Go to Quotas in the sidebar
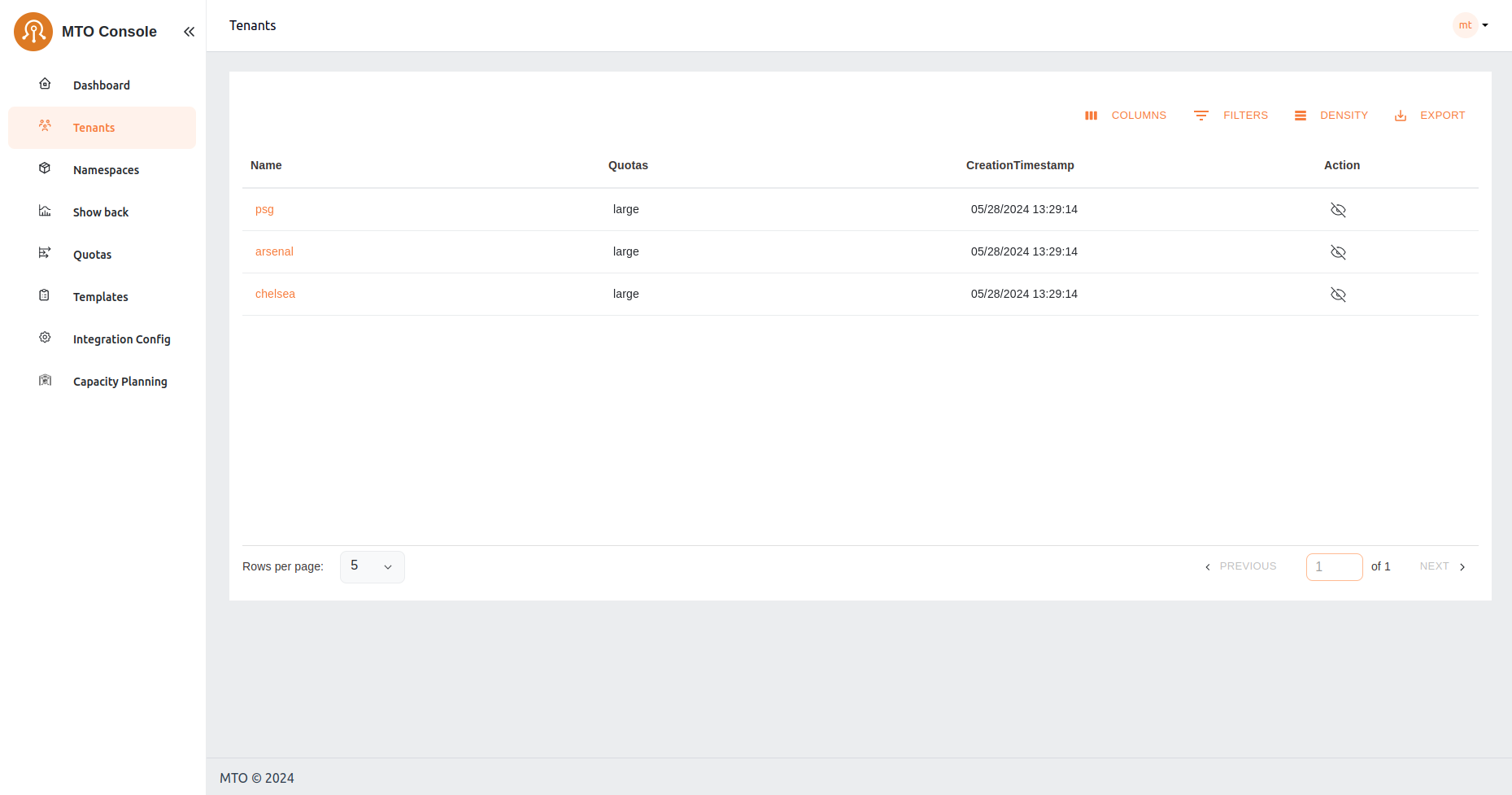Image resolution: width=1512 pixels, height=795 pixels. [x=92, y=255]
